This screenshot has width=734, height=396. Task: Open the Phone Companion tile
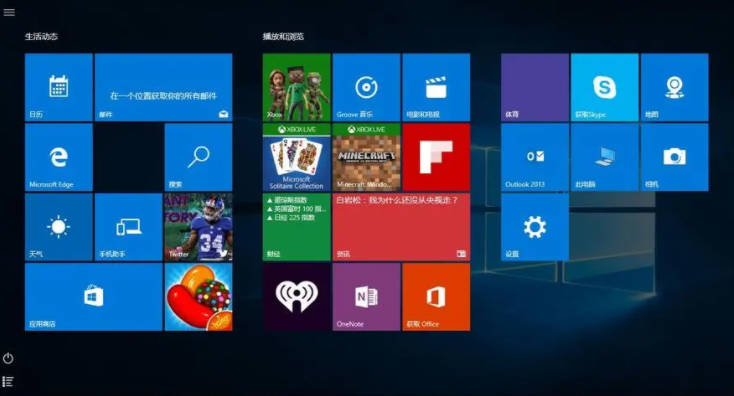click(x=128, y=227)
